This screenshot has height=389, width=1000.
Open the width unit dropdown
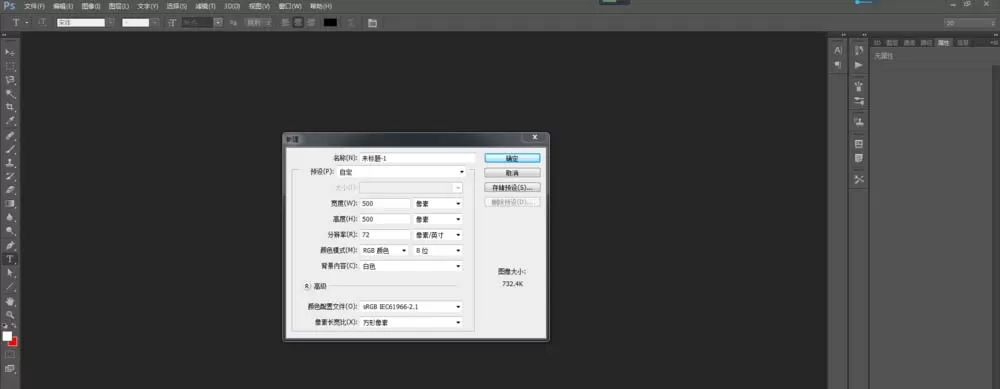pyautogui.click(x=438, y=203)
